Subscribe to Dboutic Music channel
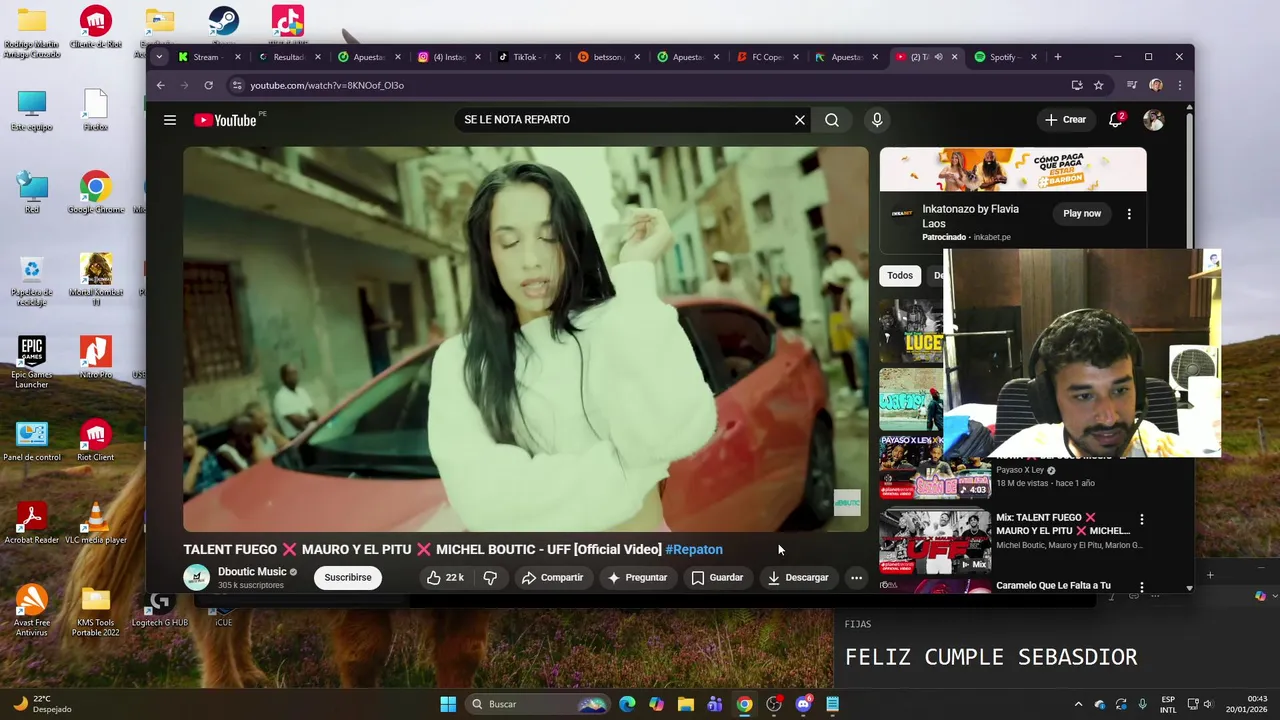Viewport: 1280px width, 720px height. tap(348, 577)
